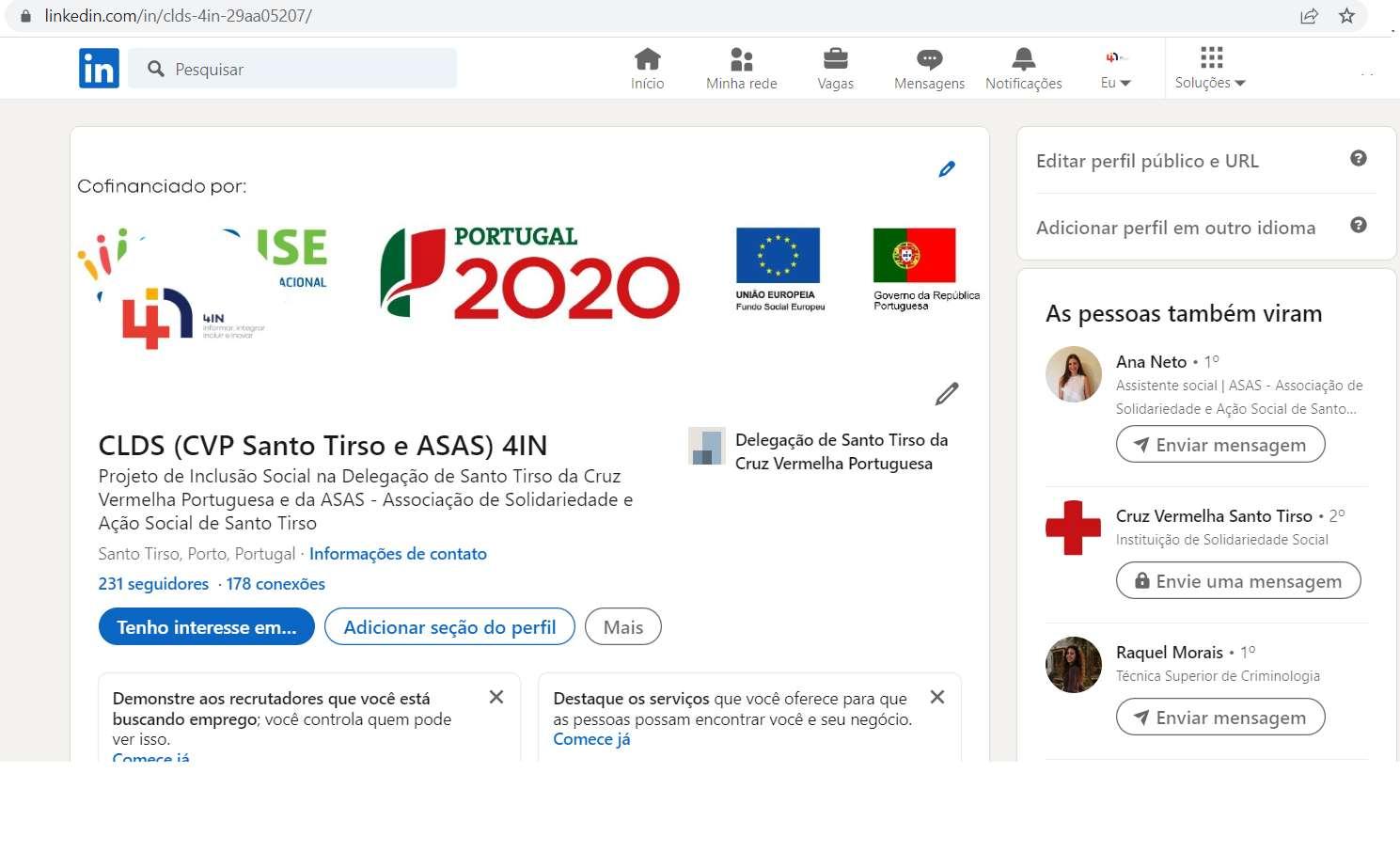Dismiss the Destaque os serviços card
This screenshot has width=1400, height=868.
(937, 697)
